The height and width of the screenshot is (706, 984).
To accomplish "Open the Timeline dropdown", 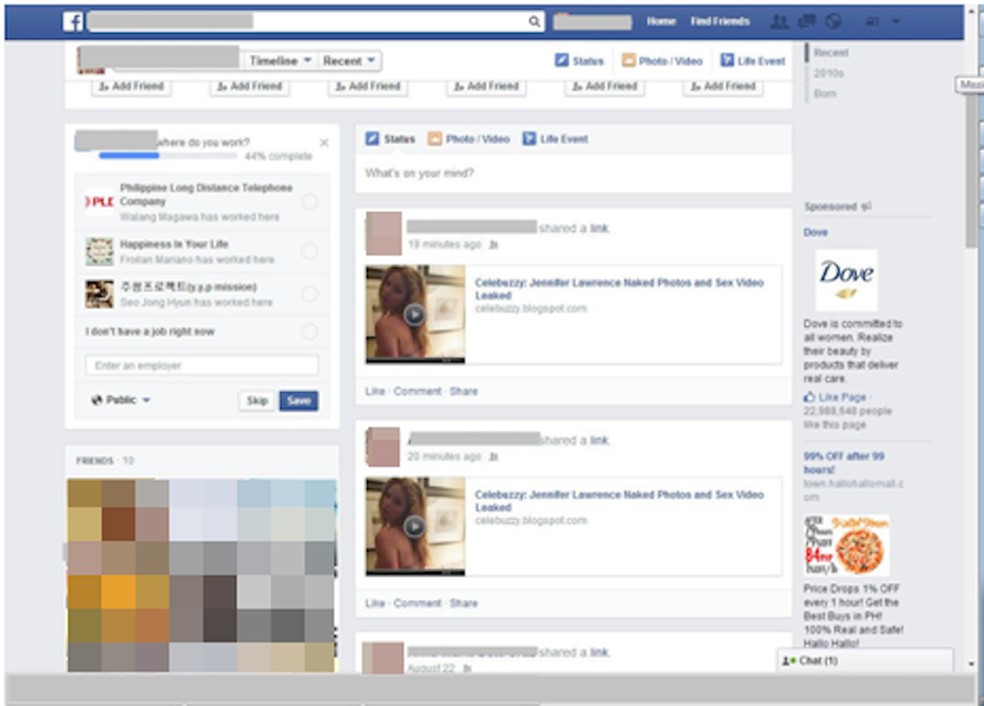I will coord(278,60).
